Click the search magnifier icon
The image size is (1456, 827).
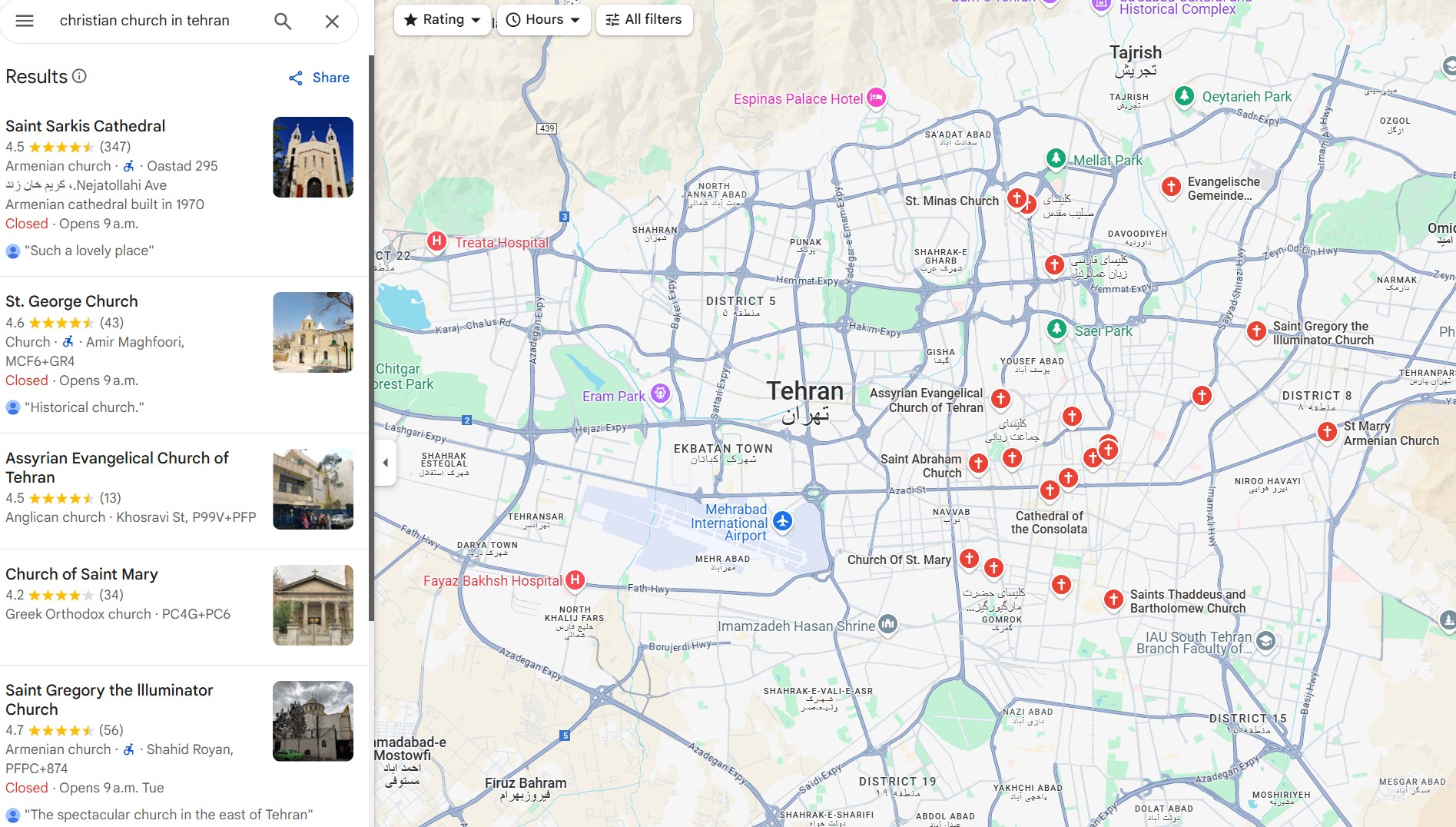(x=283, y=21)
